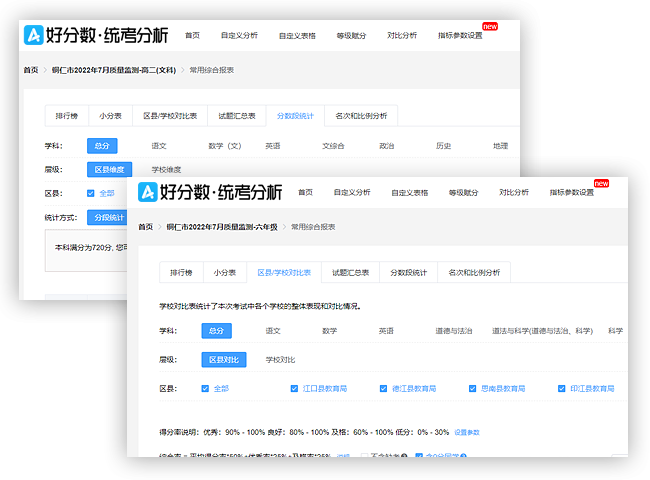
Task: Open the 排行榜 tab in the back window
Action: point(66,115)
